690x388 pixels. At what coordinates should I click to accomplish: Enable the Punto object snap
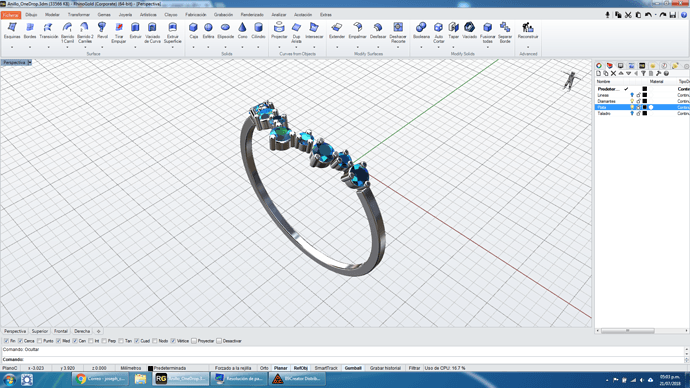click(40, 341)
